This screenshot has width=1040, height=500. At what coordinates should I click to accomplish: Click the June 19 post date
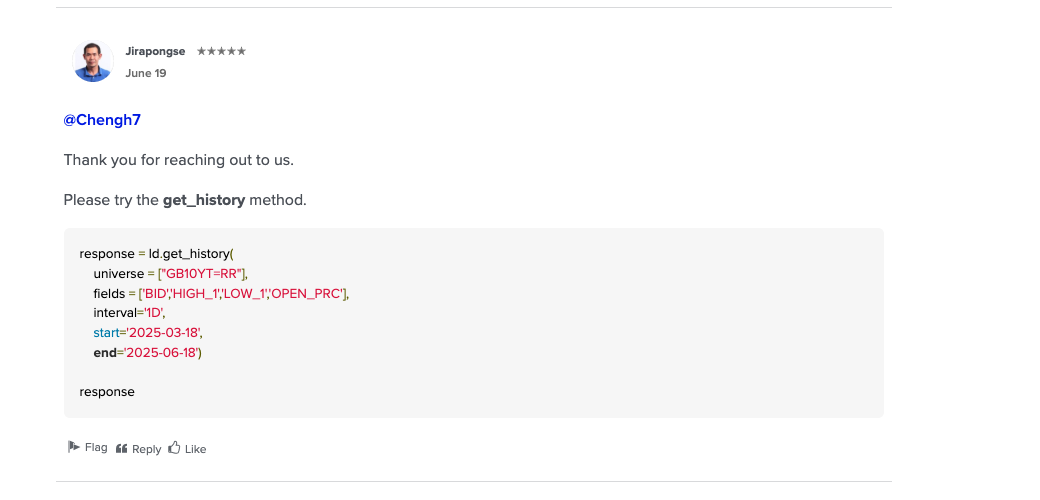click(x=146, y=73)
